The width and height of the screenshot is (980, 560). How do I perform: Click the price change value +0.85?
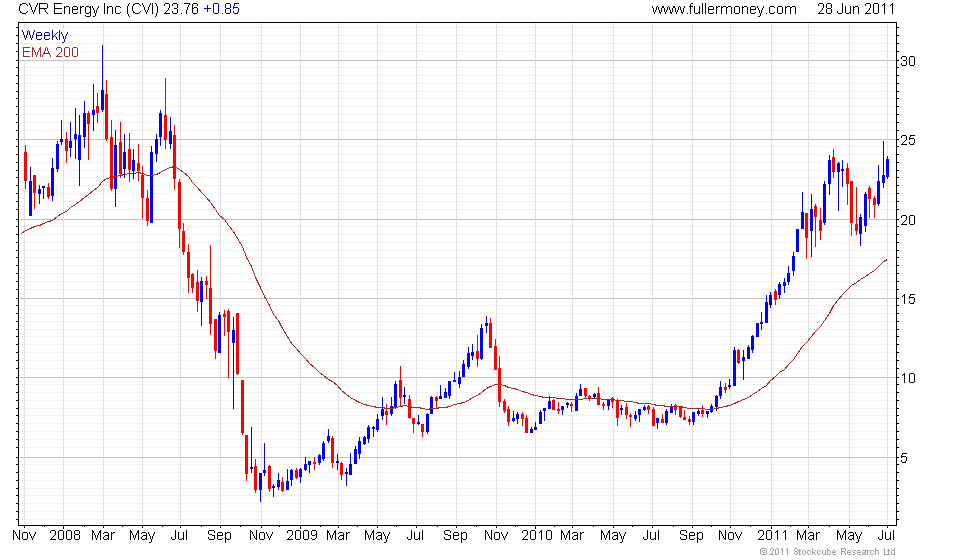click(x=221, y=9)
